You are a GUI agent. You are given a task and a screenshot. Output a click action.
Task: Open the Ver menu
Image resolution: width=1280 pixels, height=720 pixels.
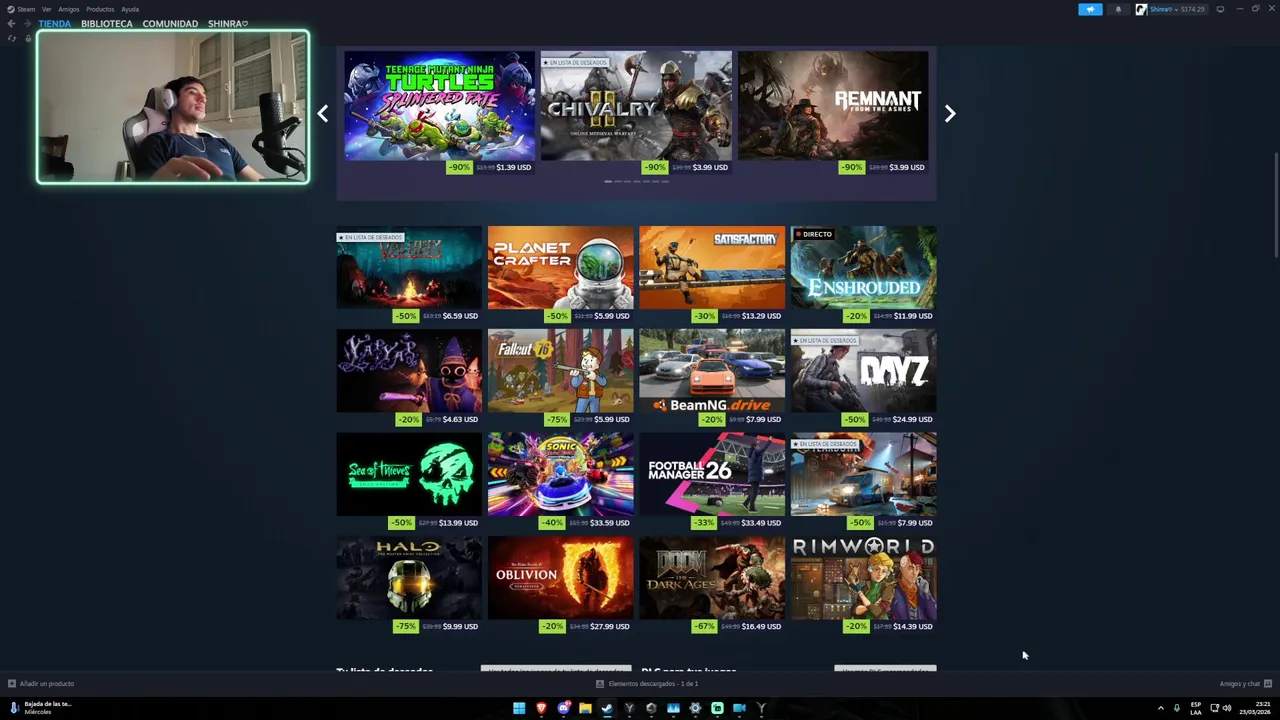click(x=46, y=9)
